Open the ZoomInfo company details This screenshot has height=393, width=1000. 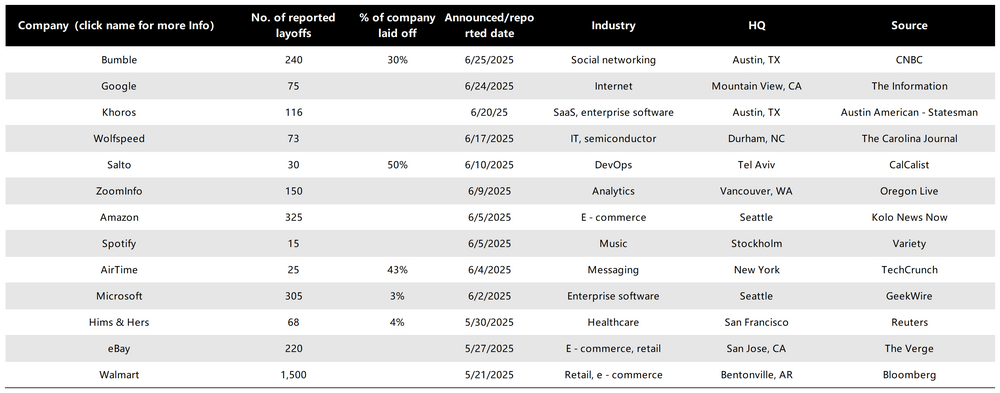pos(119,191)
